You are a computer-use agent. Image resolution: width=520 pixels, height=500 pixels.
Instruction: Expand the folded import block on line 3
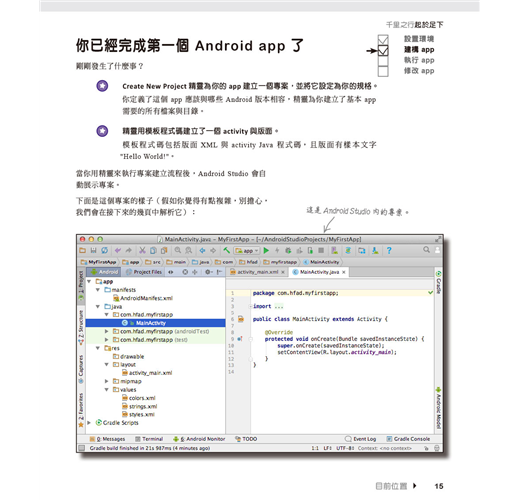pos(250,306)
